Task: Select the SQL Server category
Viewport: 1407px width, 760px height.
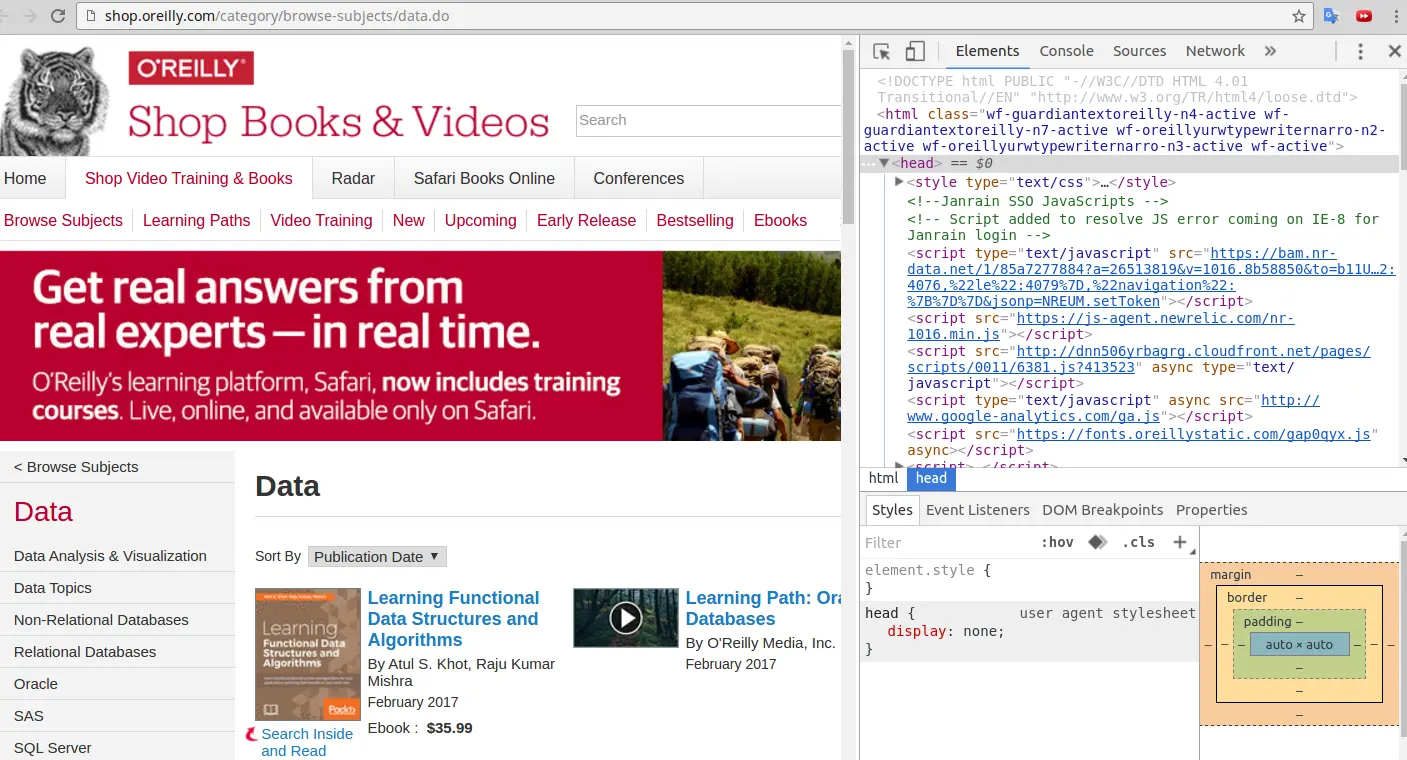Action: pos(53,748)
